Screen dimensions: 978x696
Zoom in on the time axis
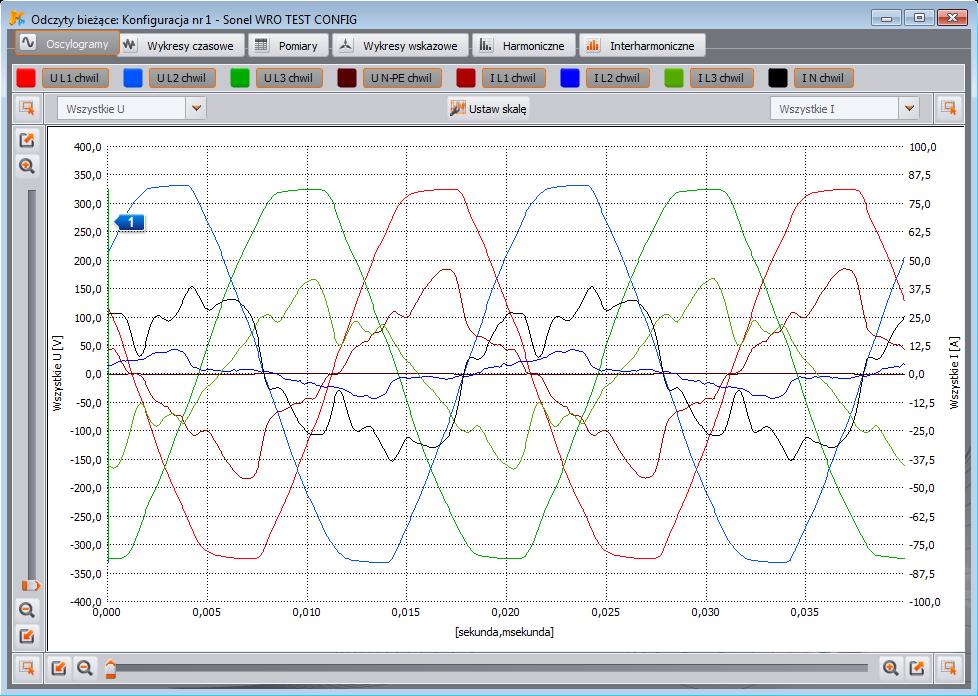coord(890,668)
